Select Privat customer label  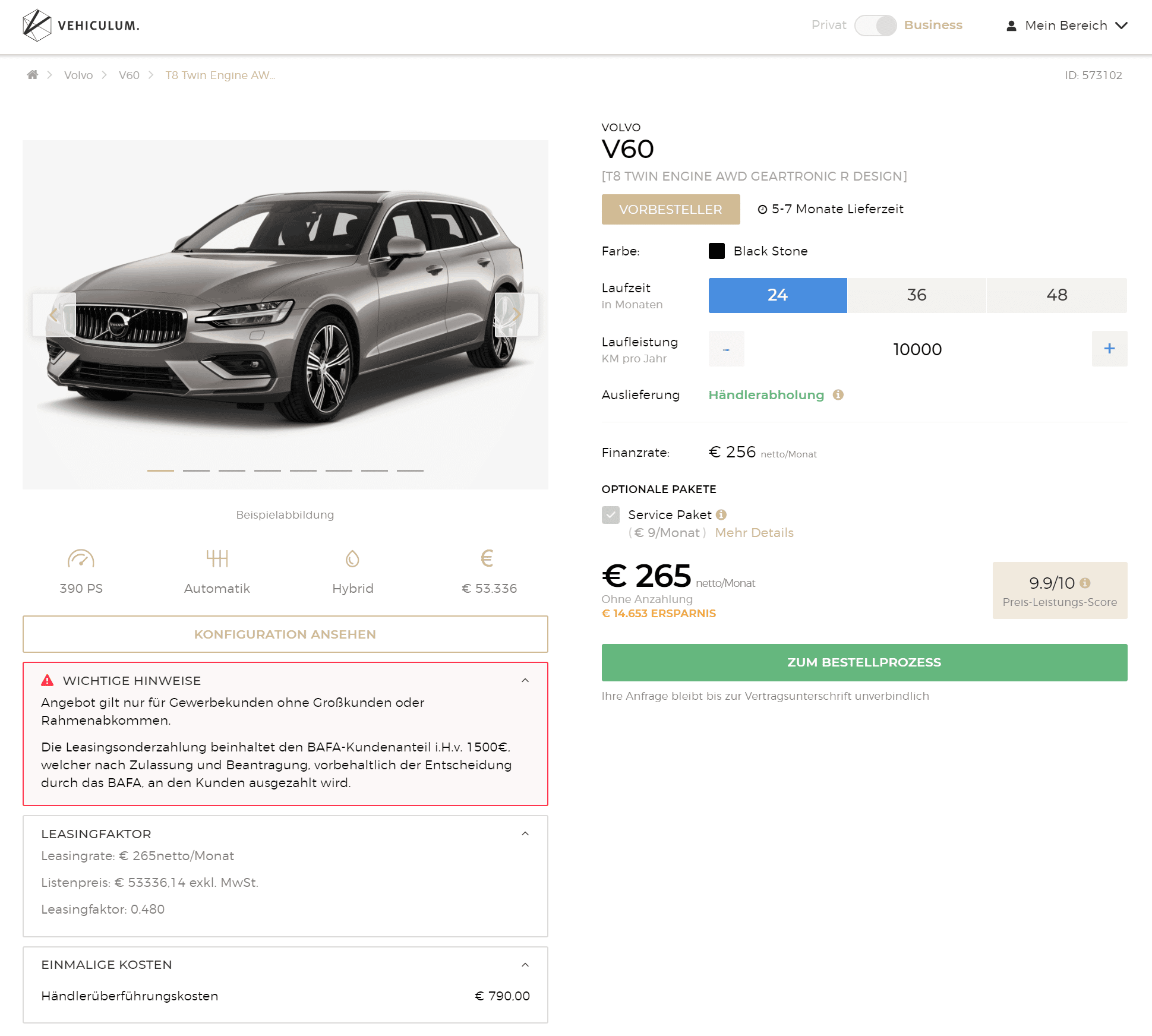click(829, 25)
